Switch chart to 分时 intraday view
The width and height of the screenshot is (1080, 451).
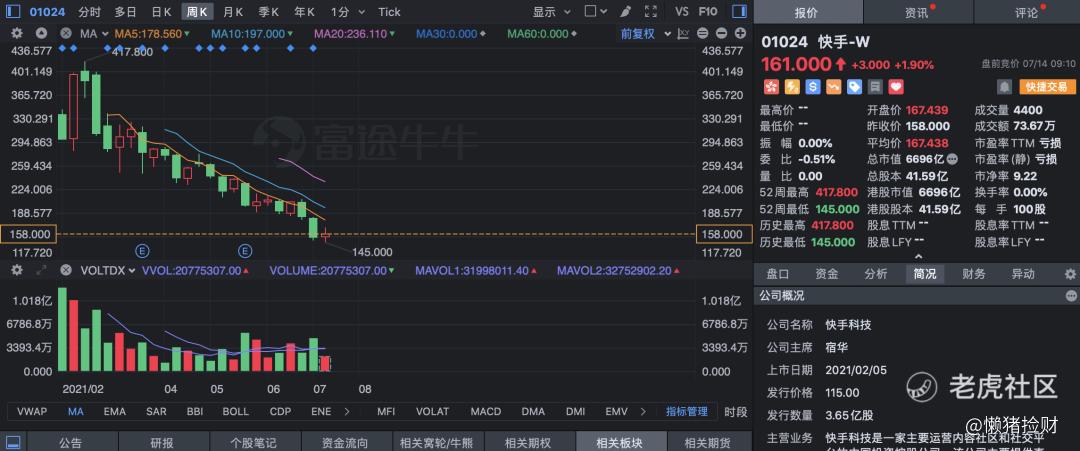click(89, 12)
